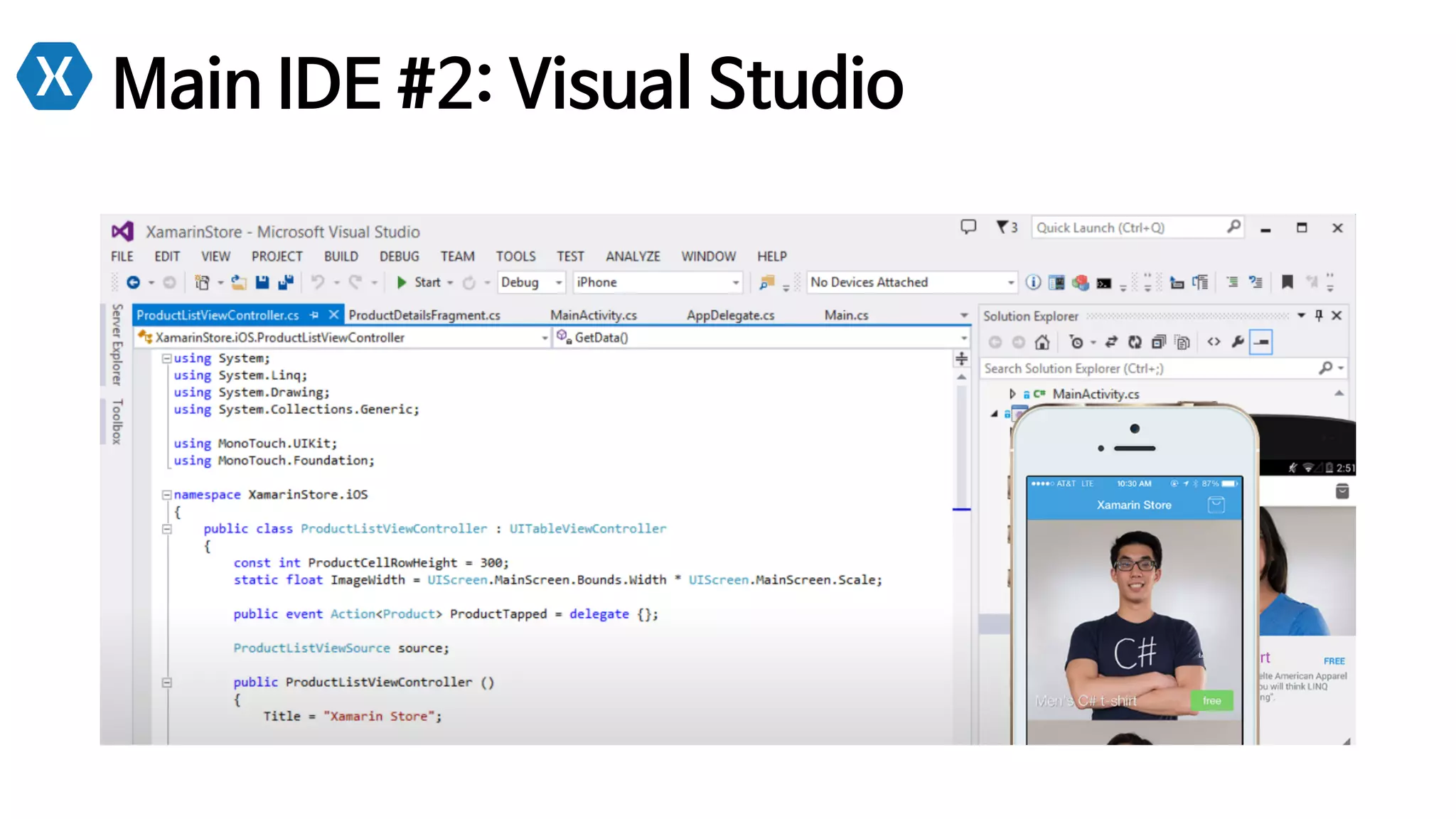This screenshot has width=1456, height=819.
Task: Click the Open File folder icon
Action: tap(239, 282)
